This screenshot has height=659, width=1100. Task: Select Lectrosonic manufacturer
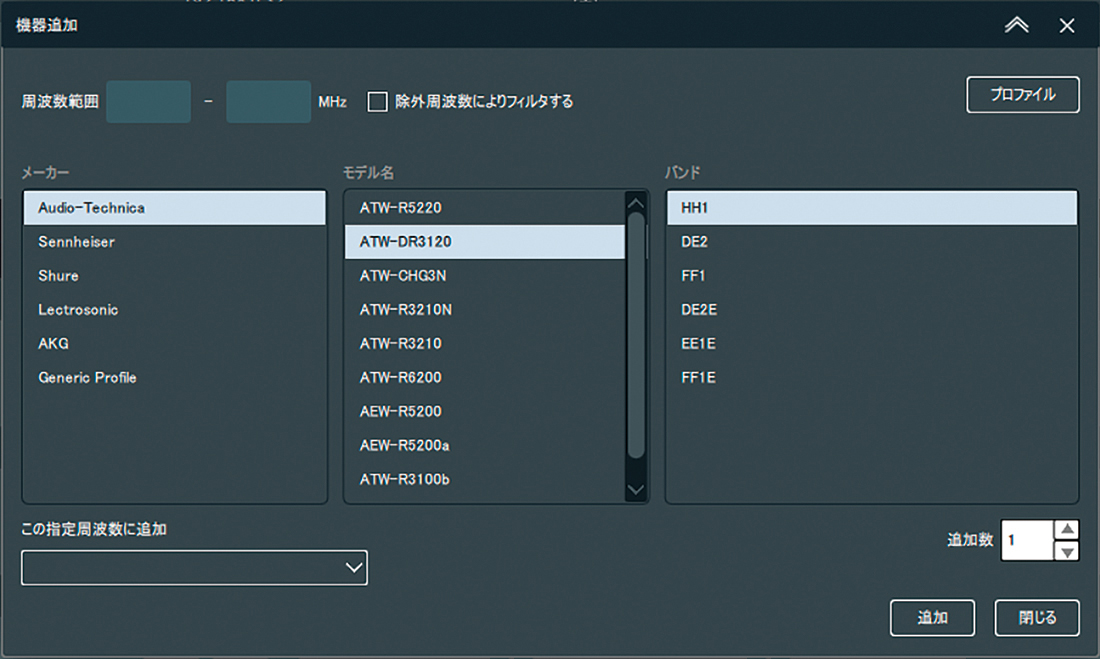pos(175,309)
